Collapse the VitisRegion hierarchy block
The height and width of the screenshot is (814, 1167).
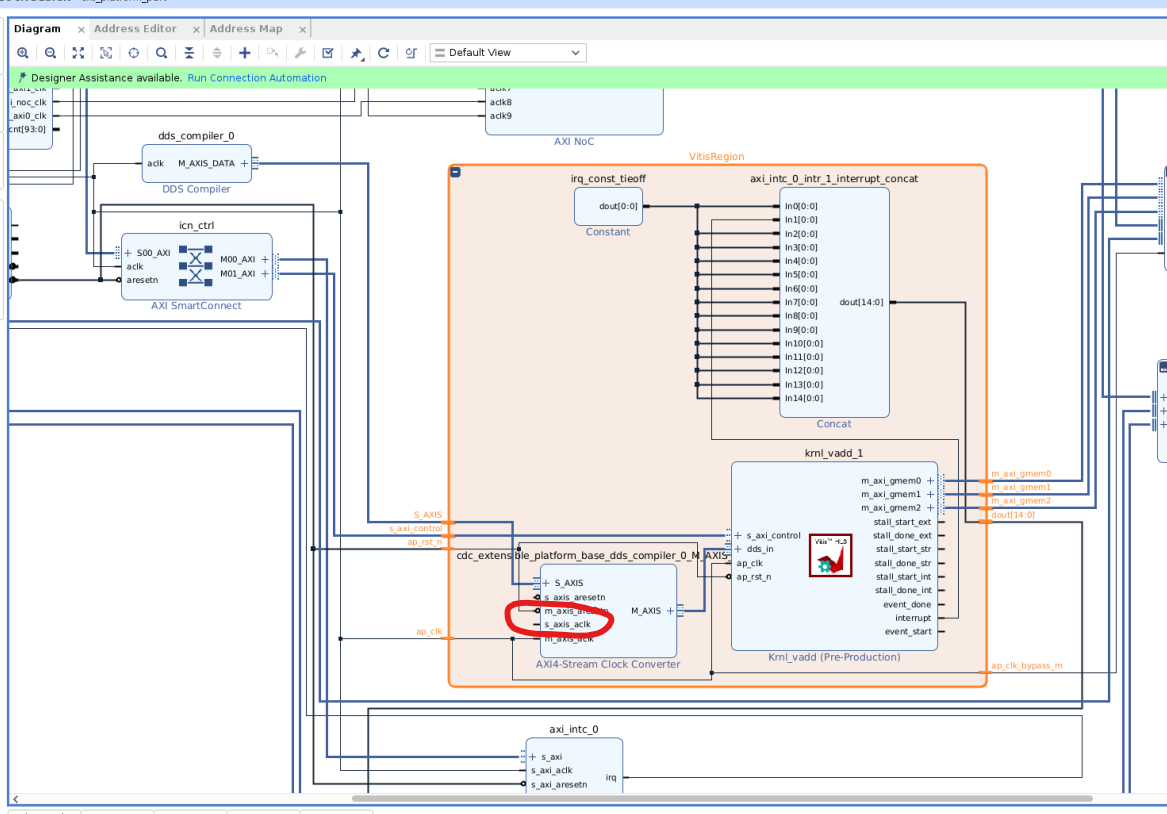point(455,172)
